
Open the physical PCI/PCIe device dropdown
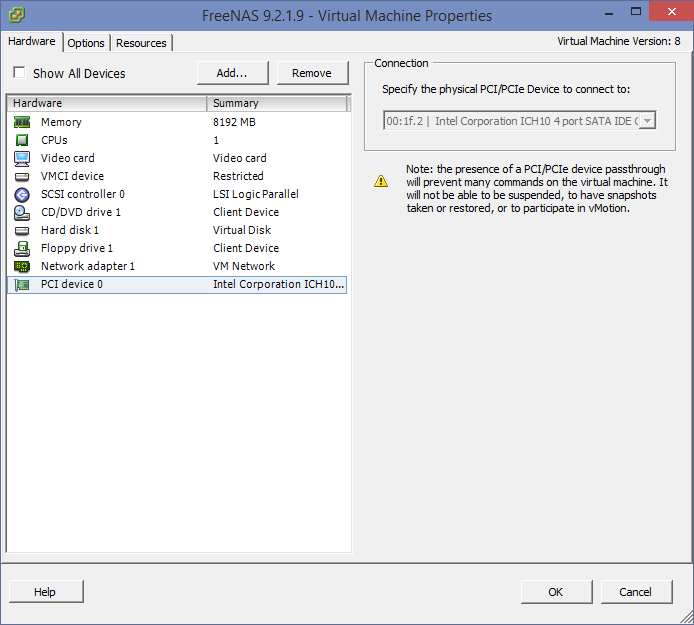click(x=647, y=120)
